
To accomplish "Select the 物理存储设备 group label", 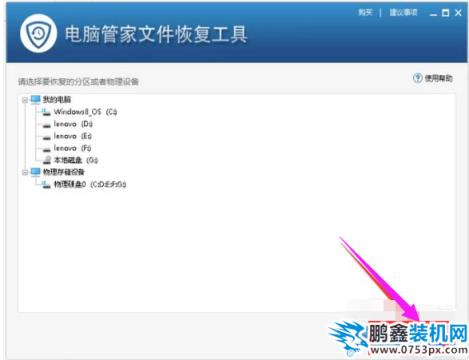I will (63, 172).
